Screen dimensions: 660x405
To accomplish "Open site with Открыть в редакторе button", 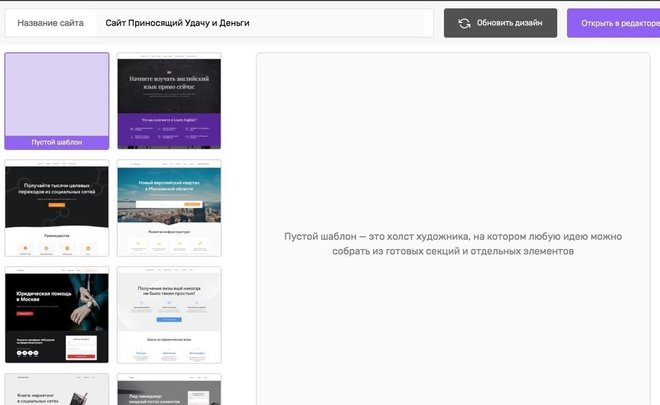I will [613, 23].
